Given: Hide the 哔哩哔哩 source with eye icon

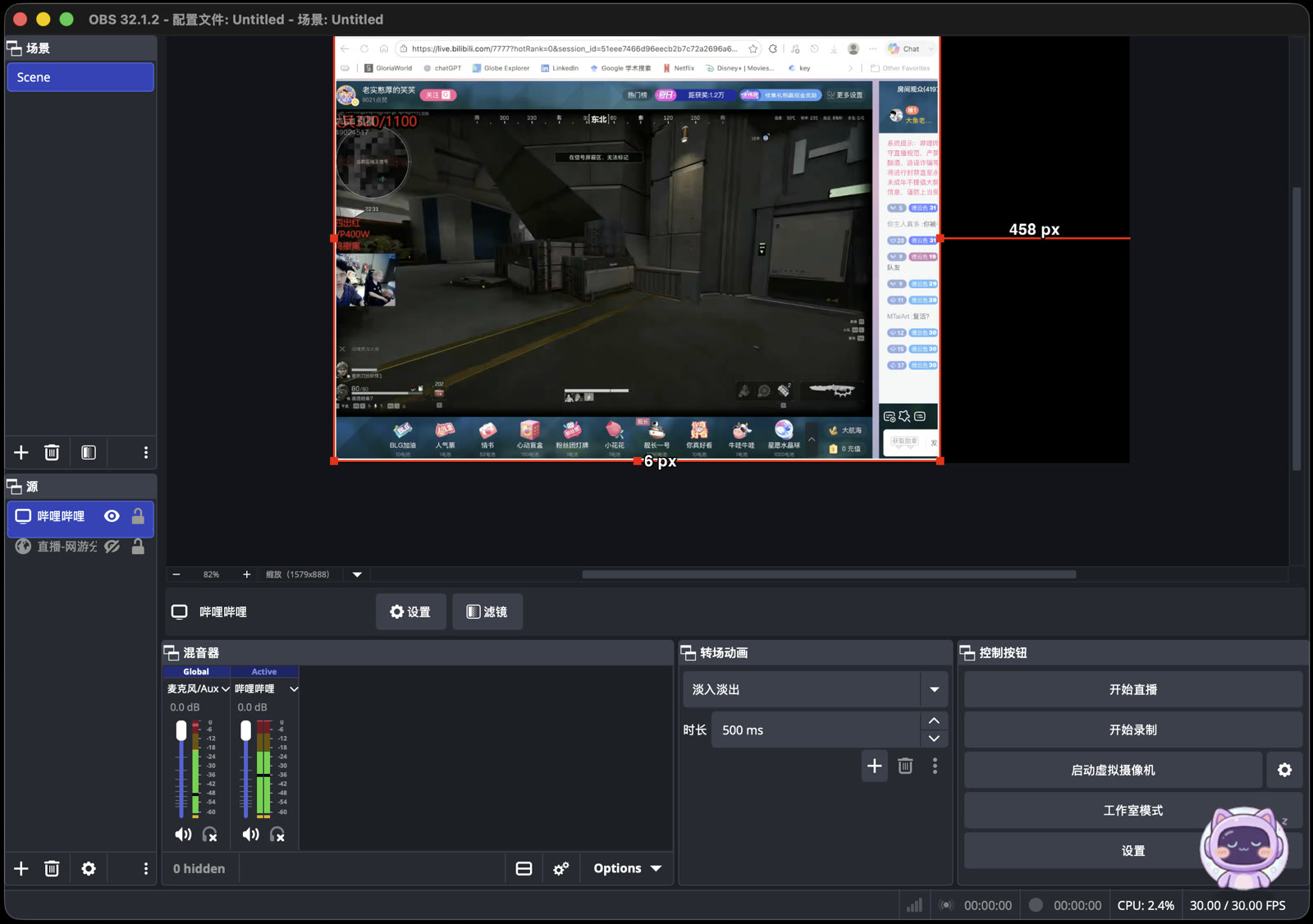Looking at the screenshot, I should coord(112,516).
